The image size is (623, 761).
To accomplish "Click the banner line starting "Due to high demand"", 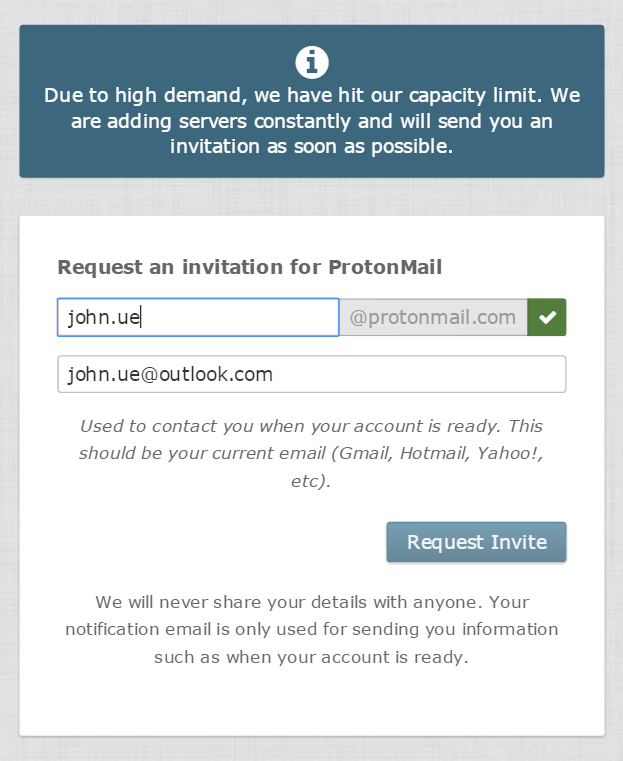I will (312, 96).
